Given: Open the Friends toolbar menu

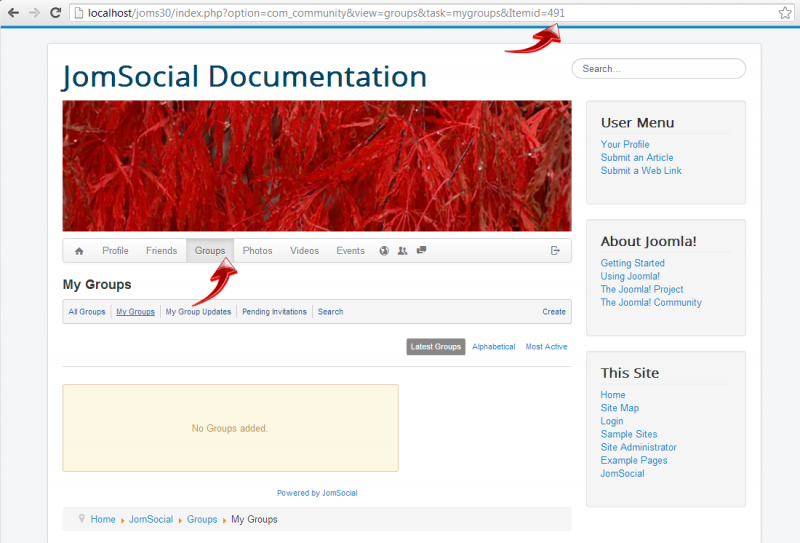Looking at the screenshot, I should pos(161,251).
